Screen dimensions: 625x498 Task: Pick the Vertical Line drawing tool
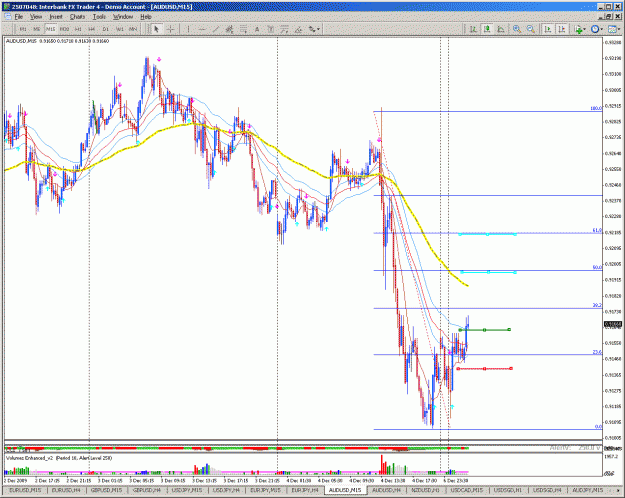click(188, 29)
